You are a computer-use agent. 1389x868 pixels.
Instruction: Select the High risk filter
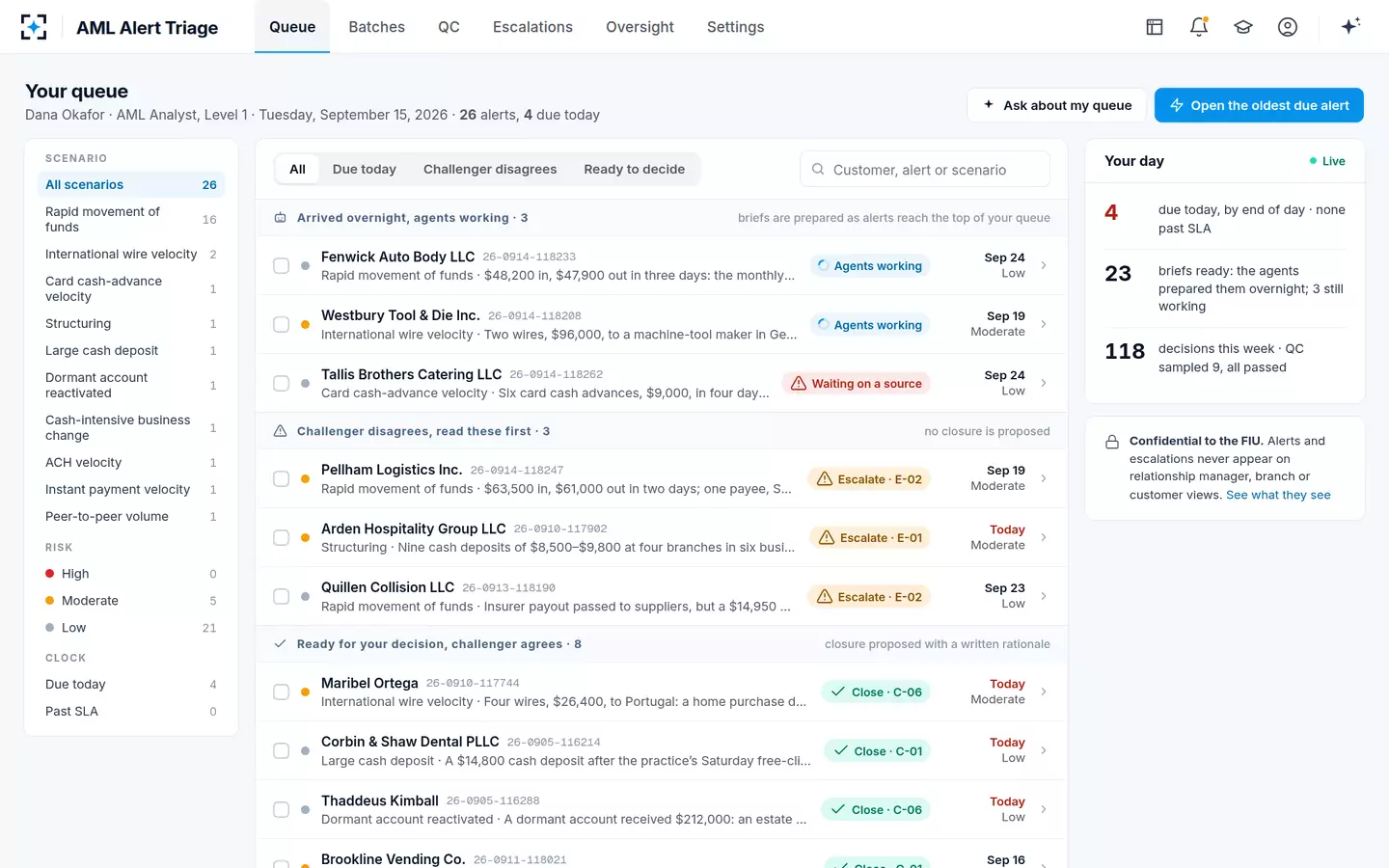131,573
